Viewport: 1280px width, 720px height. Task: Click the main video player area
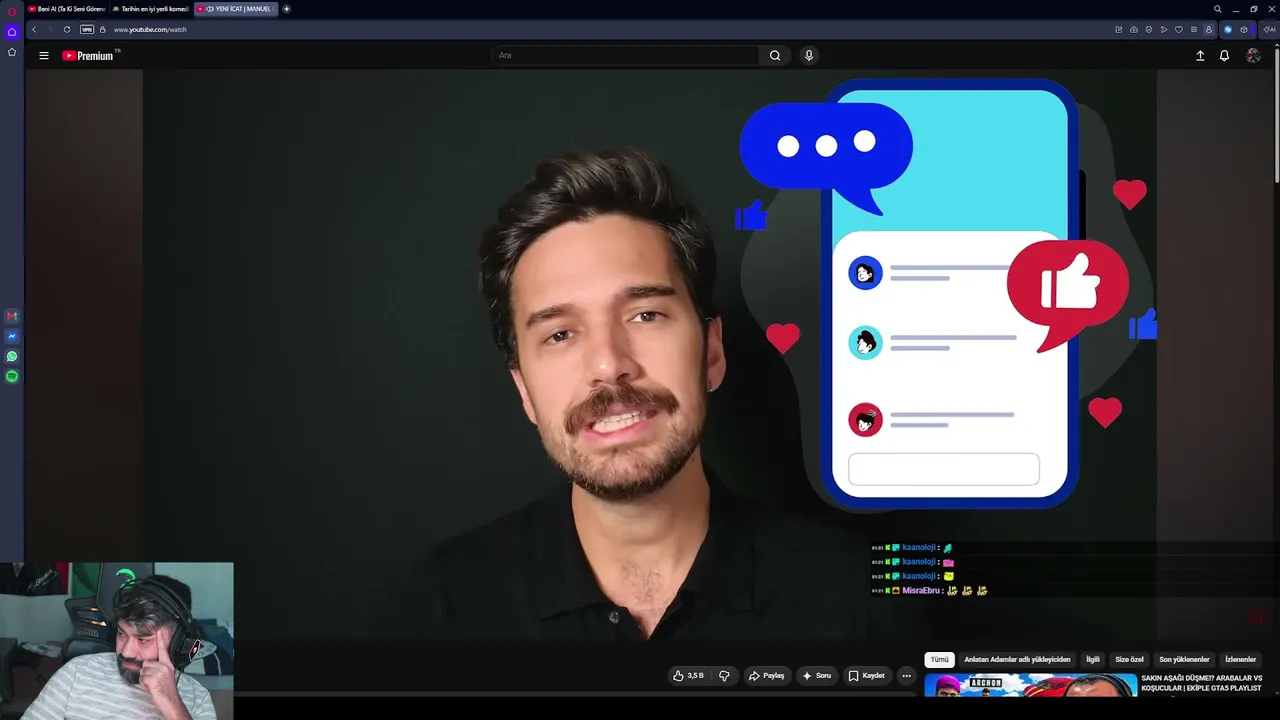(x=650, y=355)
